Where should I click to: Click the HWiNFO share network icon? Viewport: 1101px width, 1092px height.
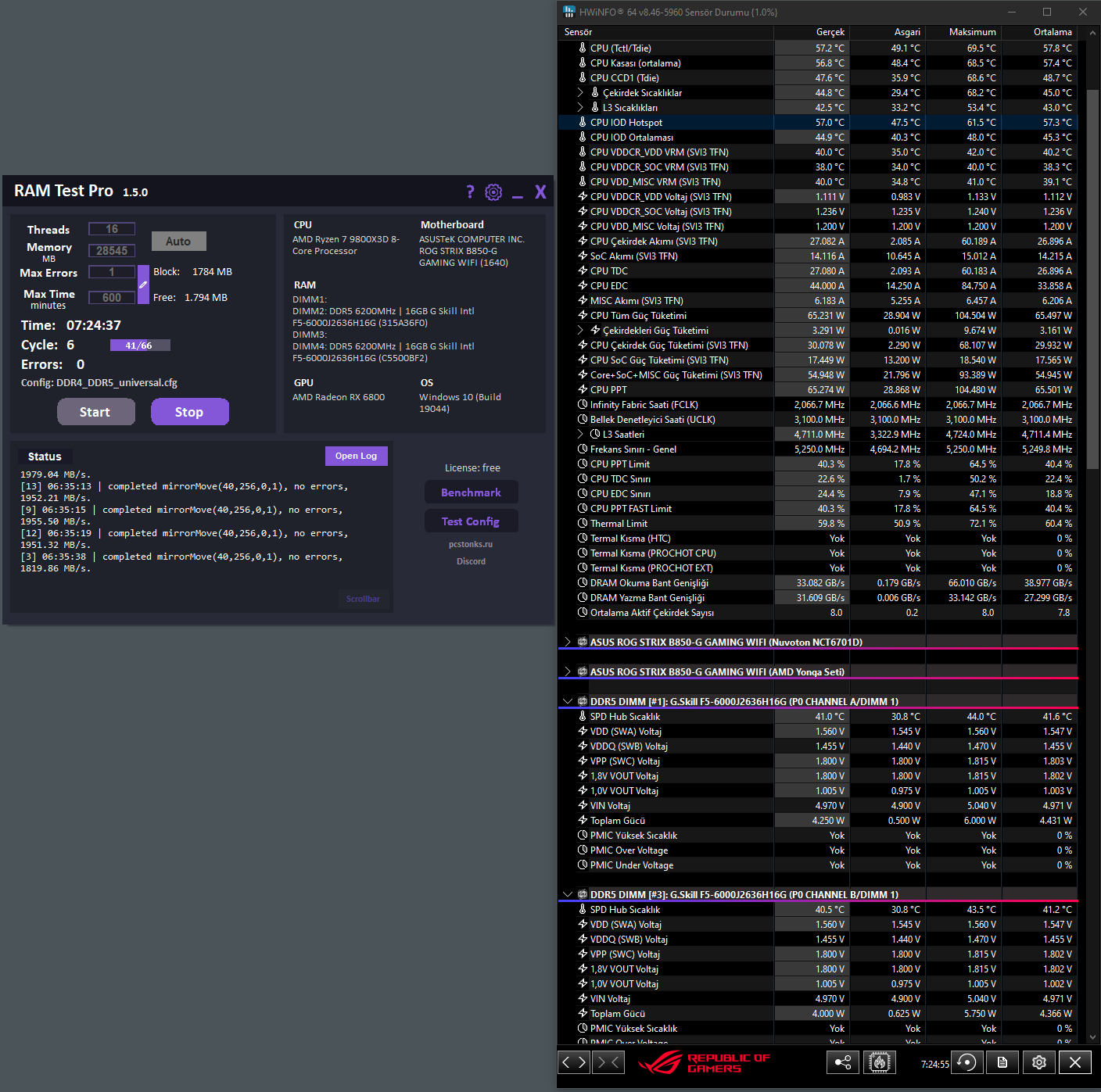[x=843, y=1062]
